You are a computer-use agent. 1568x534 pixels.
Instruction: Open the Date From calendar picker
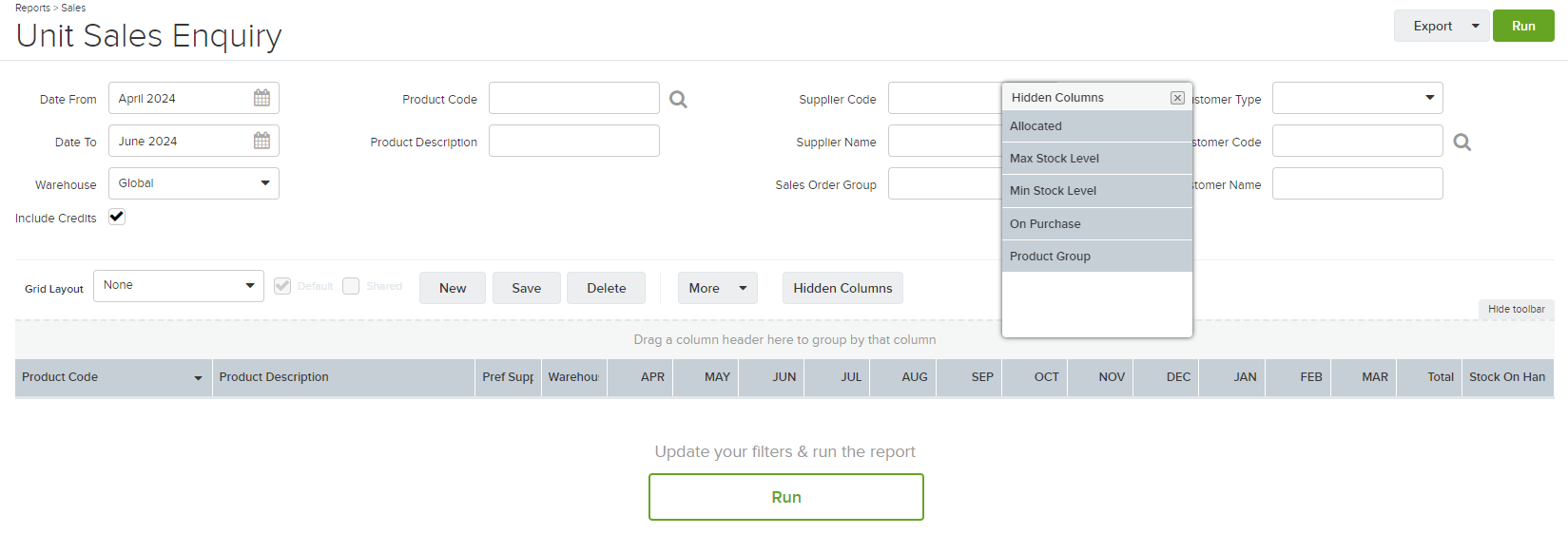pyautogui.click(x=261, y=98)
